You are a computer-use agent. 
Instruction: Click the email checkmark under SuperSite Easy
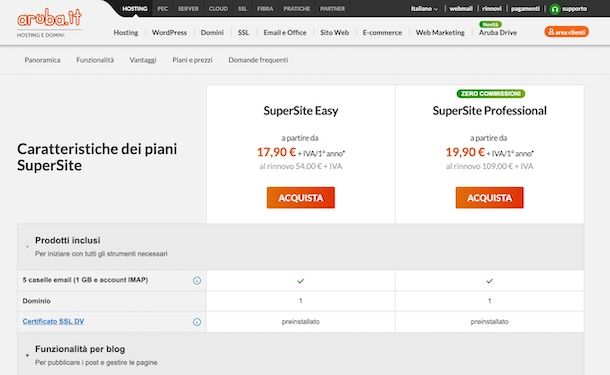pos(301,280)
